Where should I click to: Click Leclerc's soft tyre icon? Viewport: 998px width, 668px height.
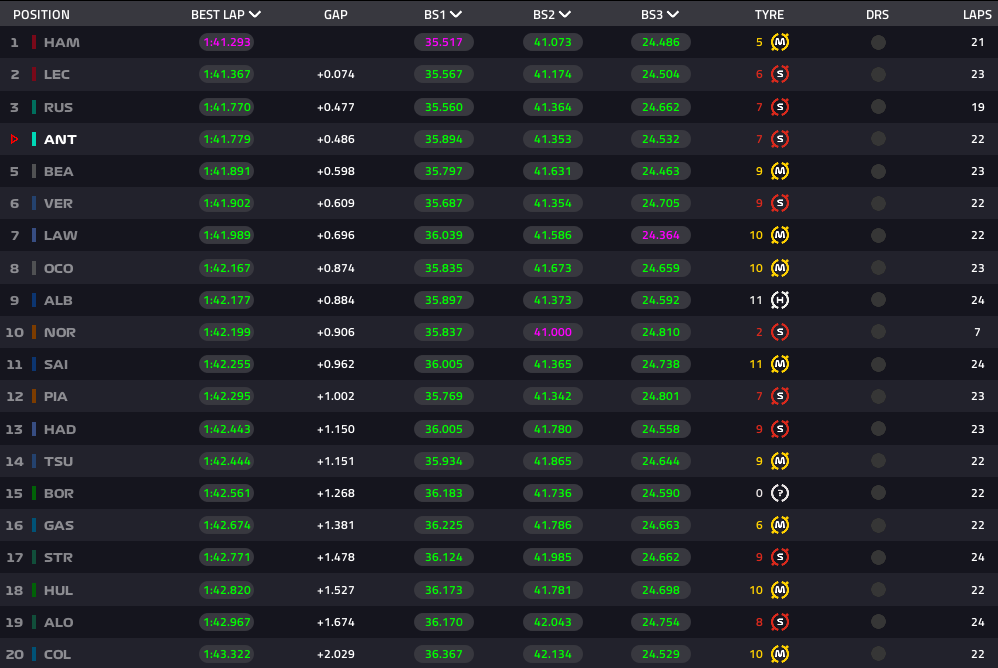click(x=780, y=74)
